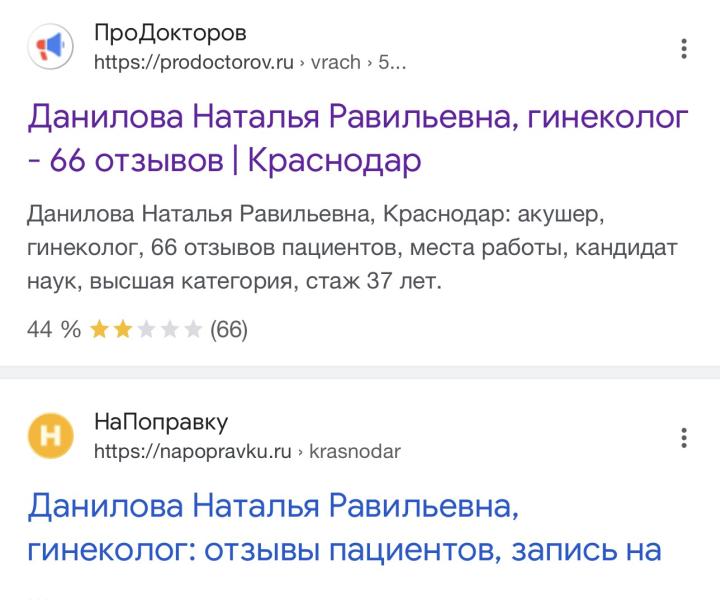
Task: Open the three-dot menu for НаПоправку result
Action: pos(684,438)
